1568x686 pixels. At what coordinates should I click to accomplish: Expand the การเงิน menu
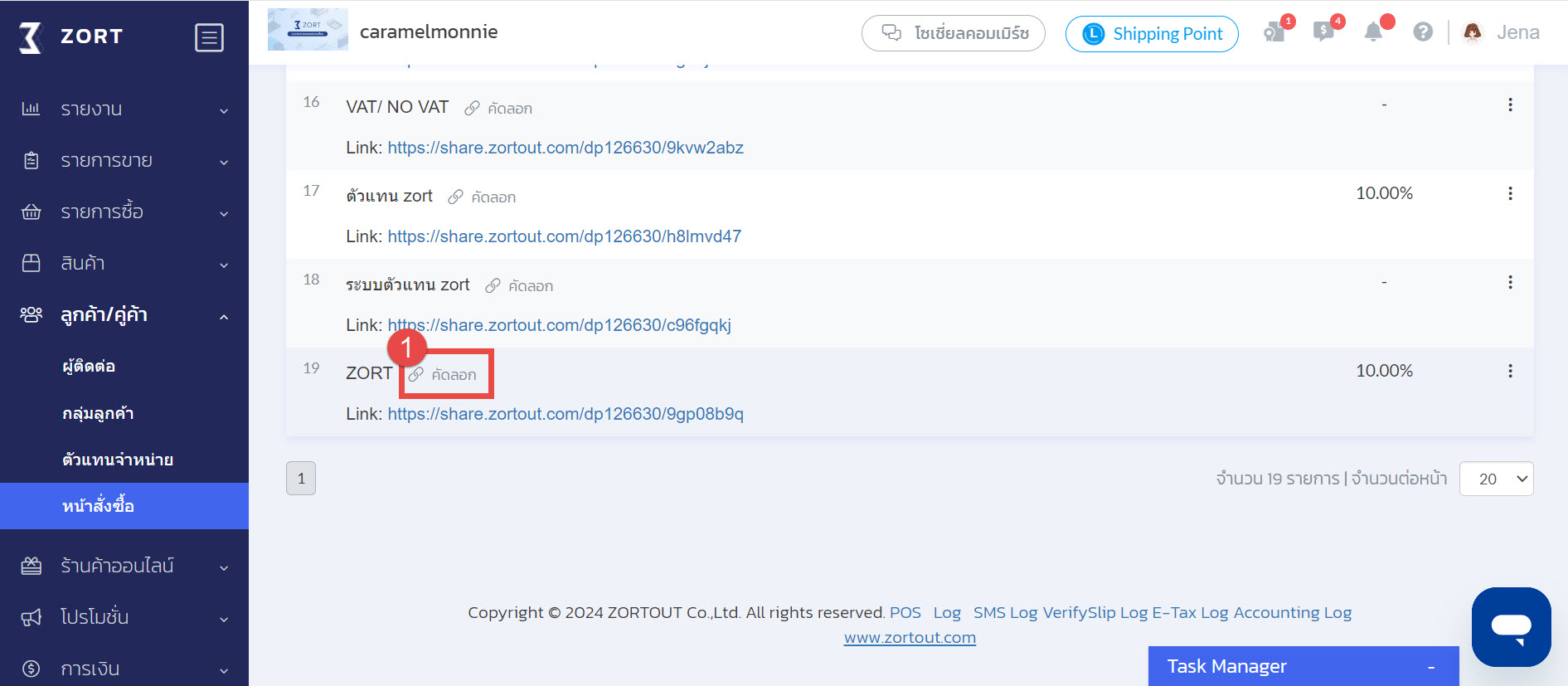[x=124, y=669]
